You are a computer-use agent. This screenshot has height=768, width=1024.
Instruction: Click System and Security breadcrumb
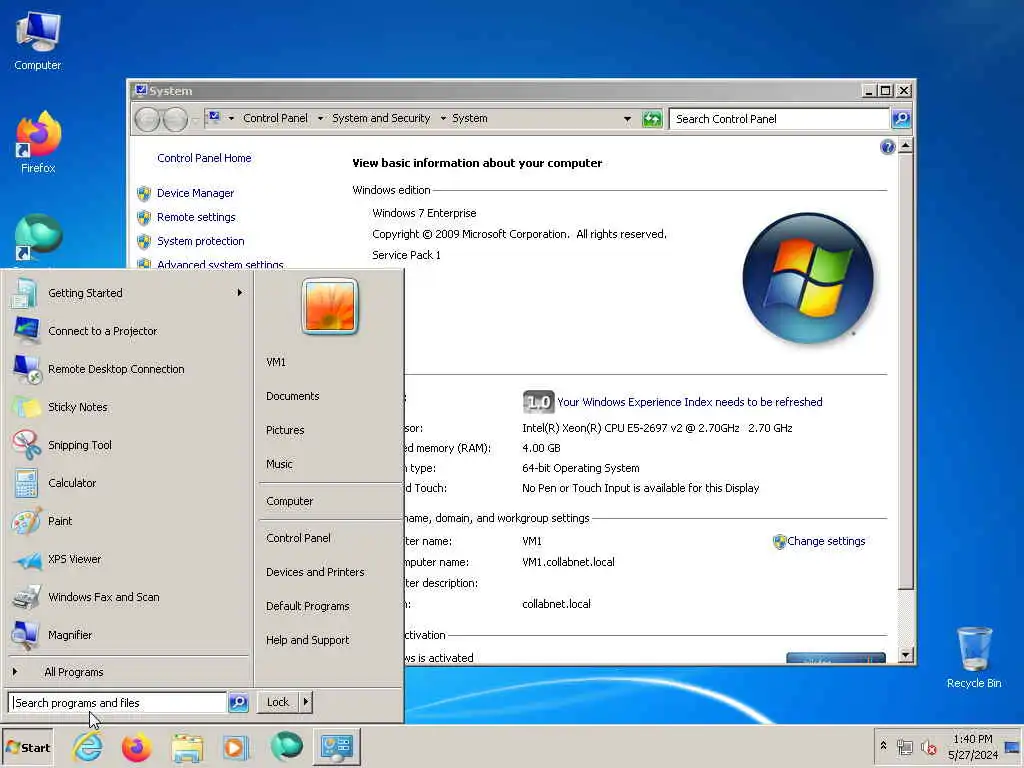381,118
